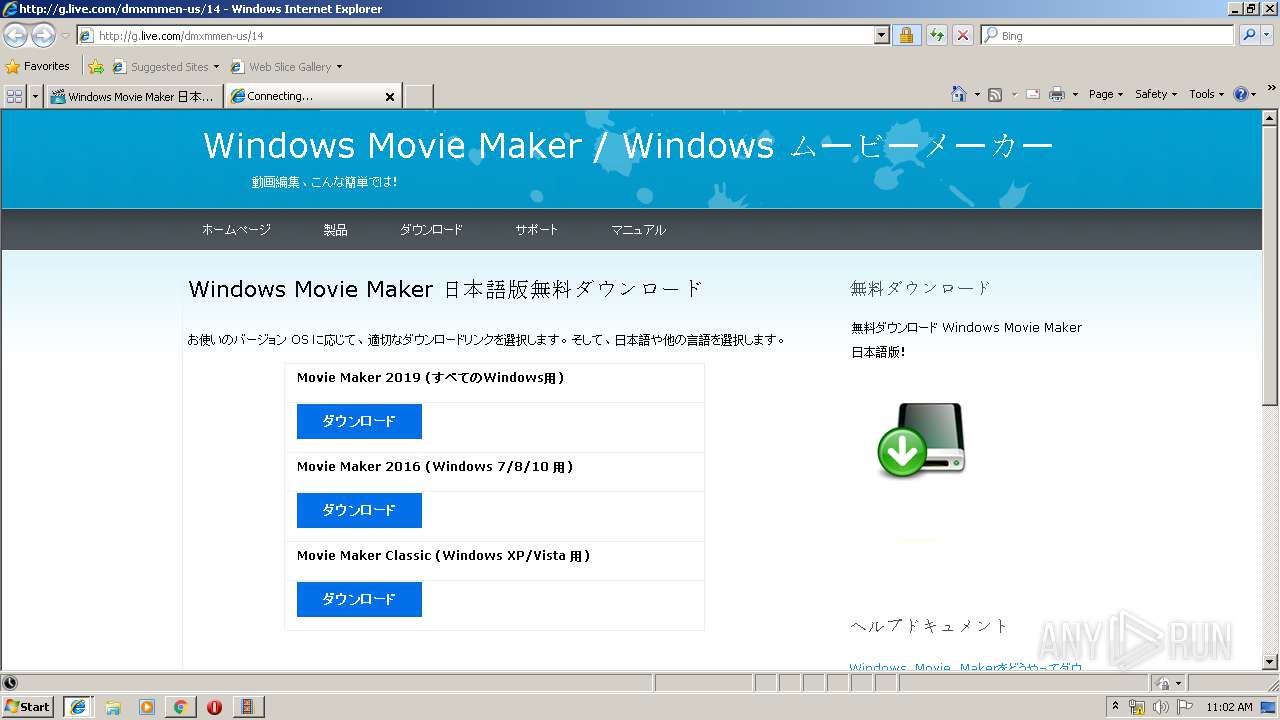Expand the address bar autocomplete dropdown

click(x=881, y=36)
